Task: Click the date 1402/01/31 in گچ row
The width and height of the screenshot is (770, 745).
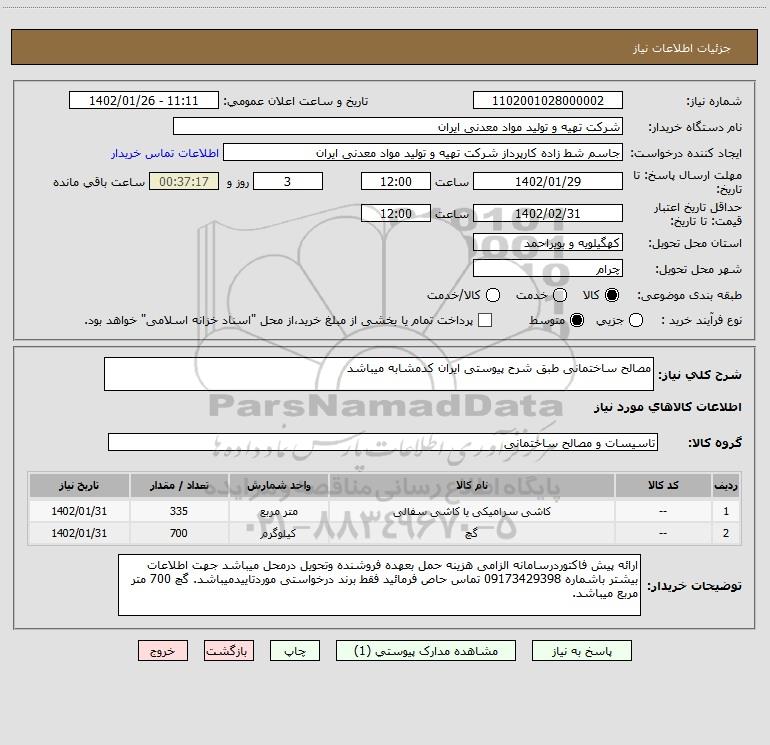Action: tap(79, 533)
